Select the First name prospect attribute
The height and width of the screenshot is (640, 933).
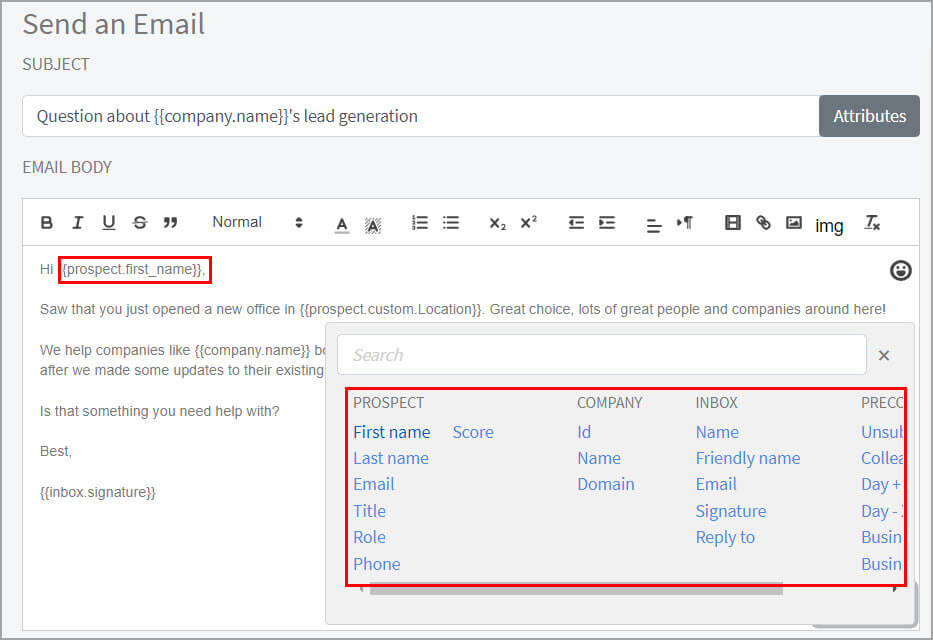click(x=391, y=432)
